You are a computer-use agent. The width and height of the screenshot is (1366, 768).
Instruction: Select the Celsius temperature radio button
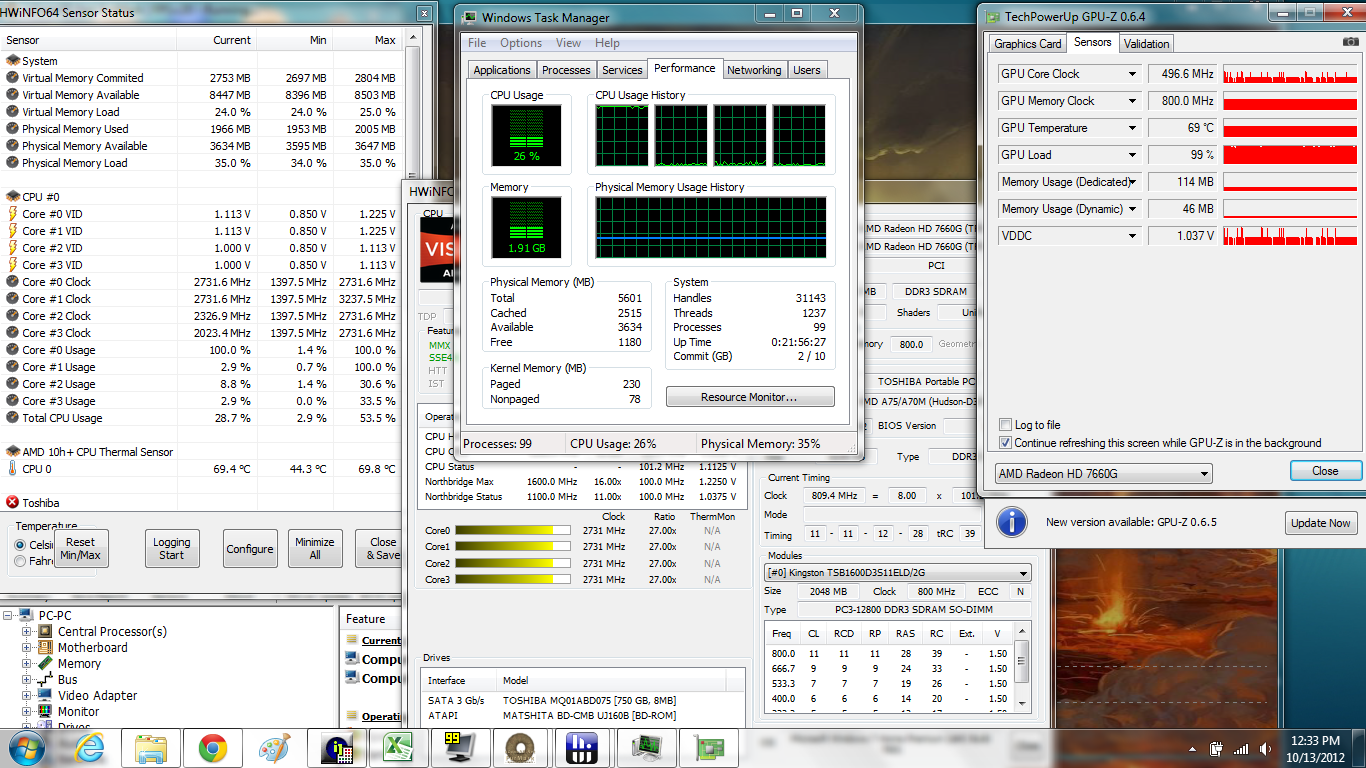coord(21,545)
